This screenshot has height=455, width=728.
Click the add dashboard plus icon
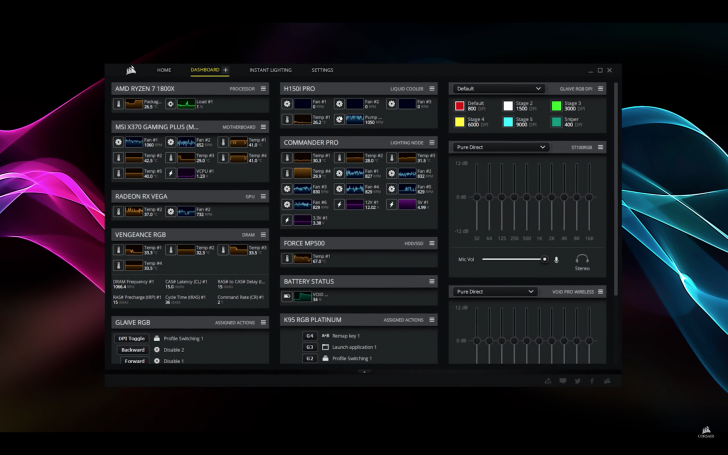[225, 70]
